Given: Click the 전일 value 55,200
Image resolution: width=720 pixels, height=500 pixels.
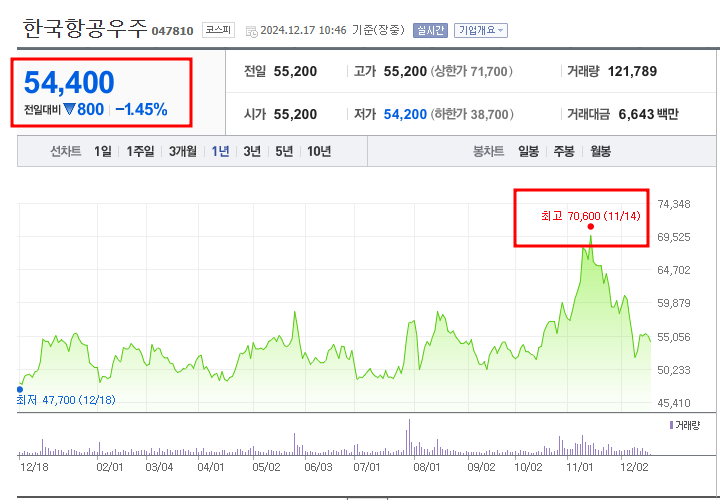Looking at the screenshot, I should pyautogui.click(x=295, y=71).
